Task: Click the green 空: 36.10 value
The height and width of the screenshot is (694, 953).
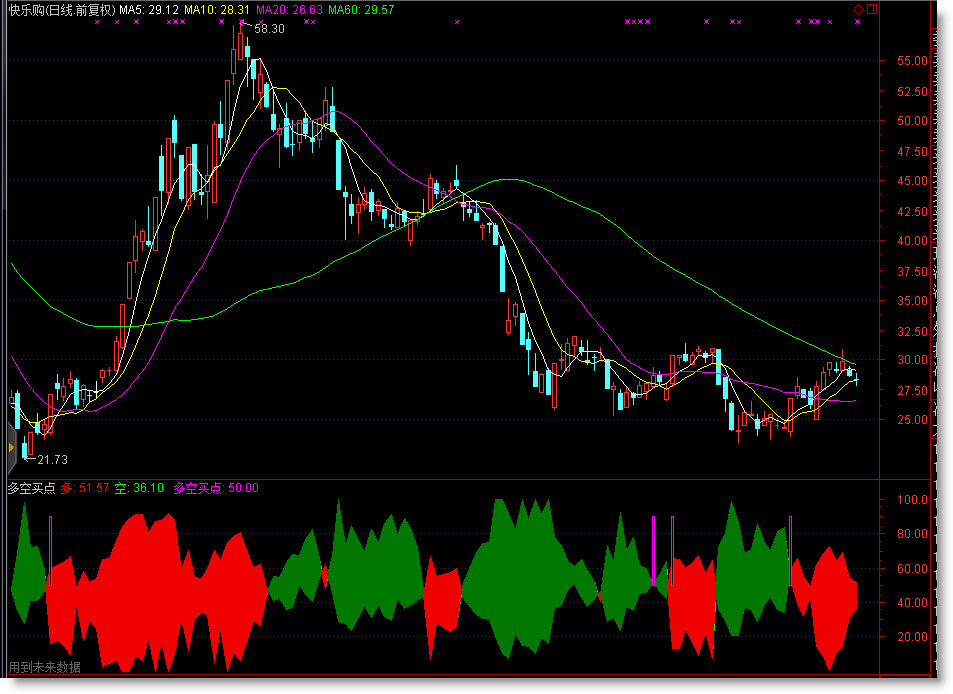Action: (x=138, y=488)
